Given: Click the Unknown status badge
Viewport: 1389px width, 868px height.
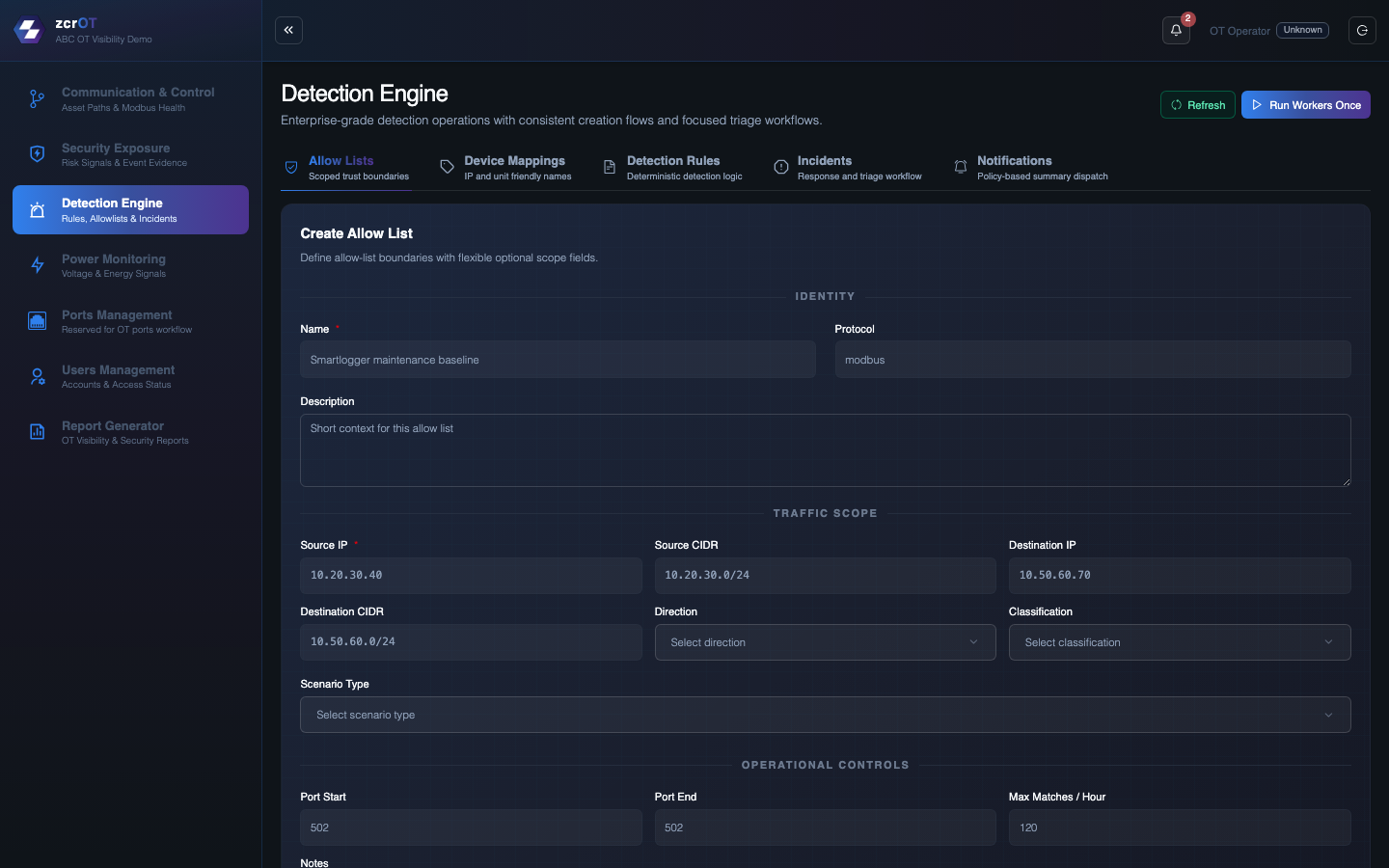Looking at the screenshot, I should [1303, 30].
